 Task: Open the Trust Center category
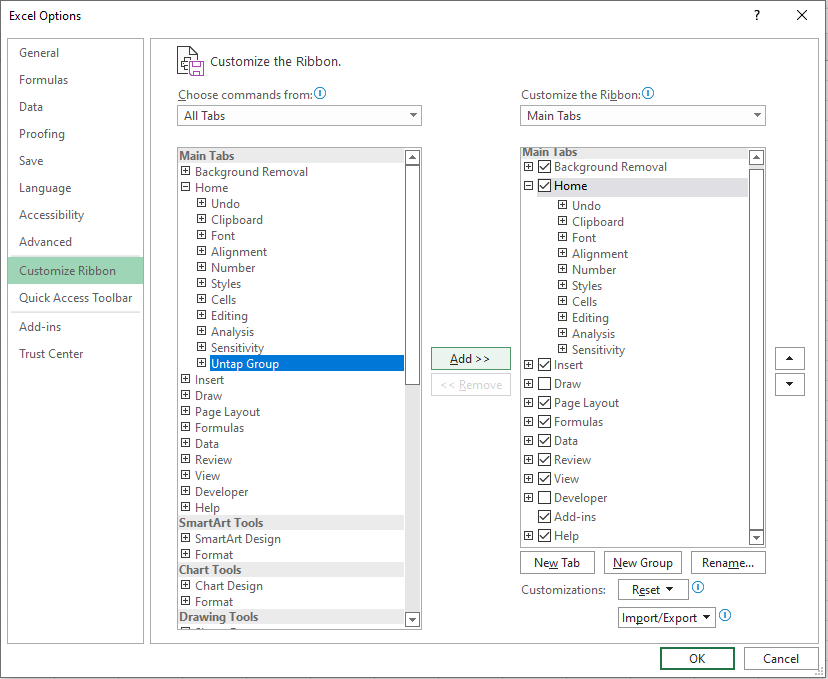pyautogui.click(x=76, y=354)
